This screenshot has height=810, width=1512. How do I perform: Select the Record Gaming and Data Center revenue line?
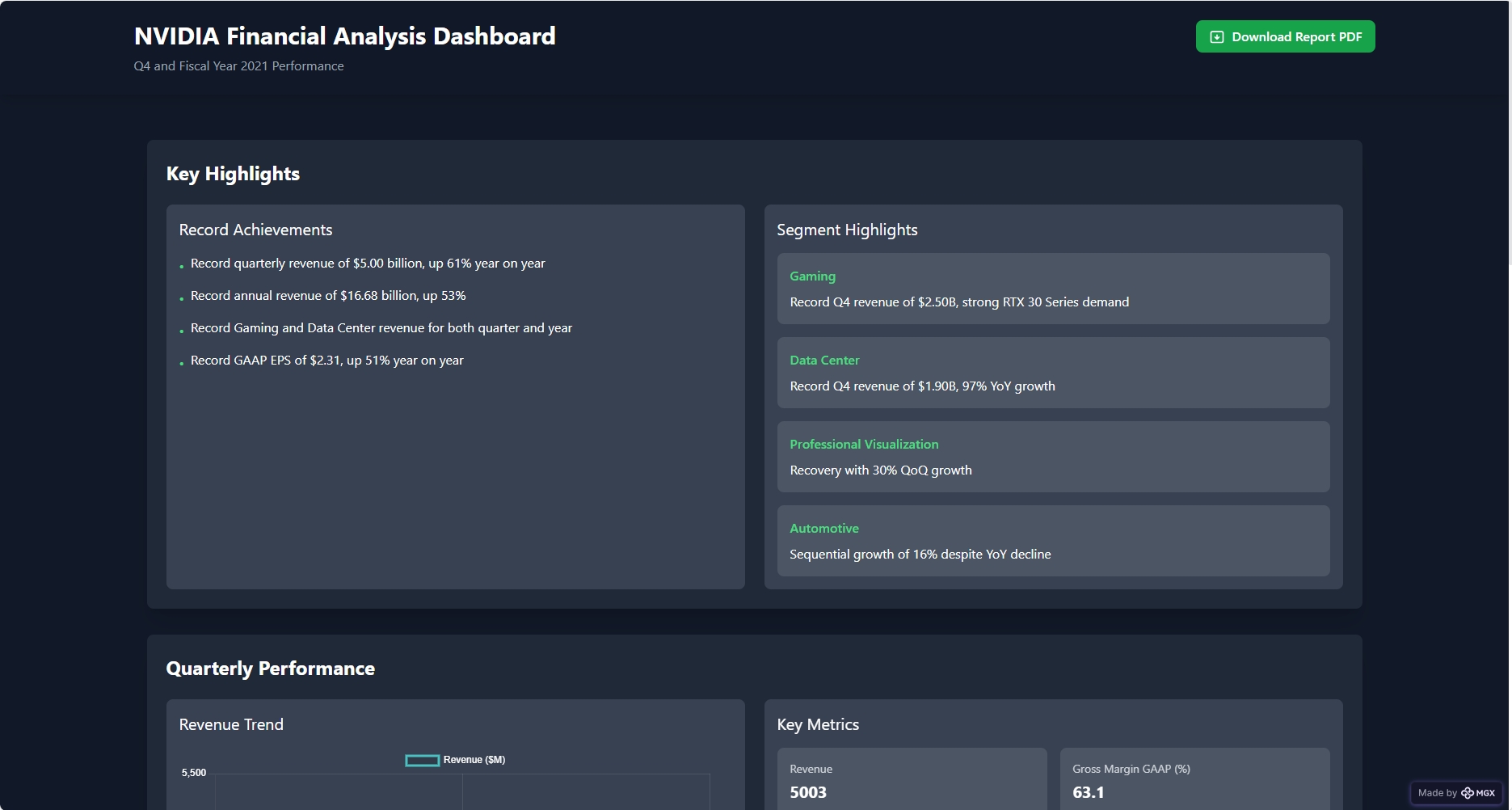[x=381, y=328]
